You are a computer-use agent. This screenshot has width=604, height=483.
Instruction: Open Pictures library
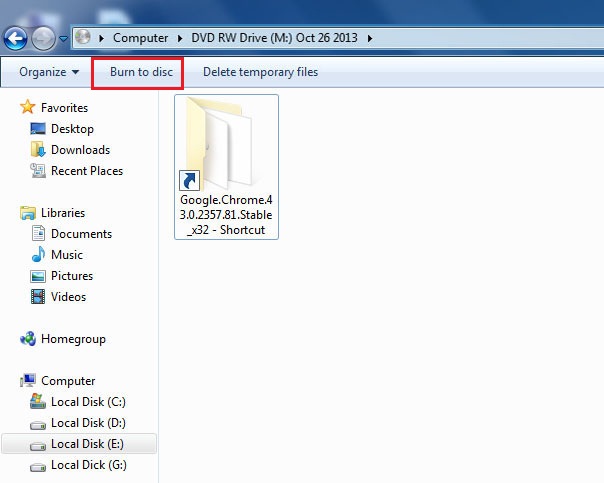pyautogui.click(x=72, y=276)
